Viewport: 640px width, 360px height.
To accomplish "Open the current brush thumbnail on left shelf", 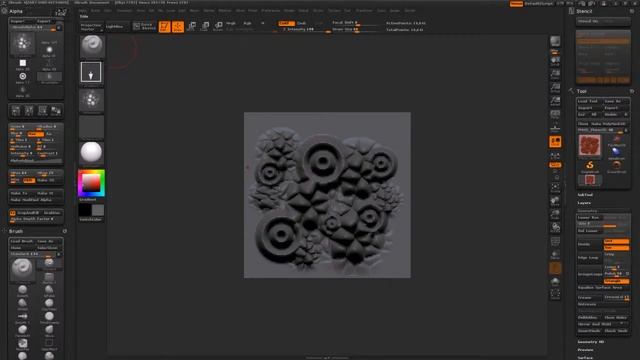I will 91,46.
